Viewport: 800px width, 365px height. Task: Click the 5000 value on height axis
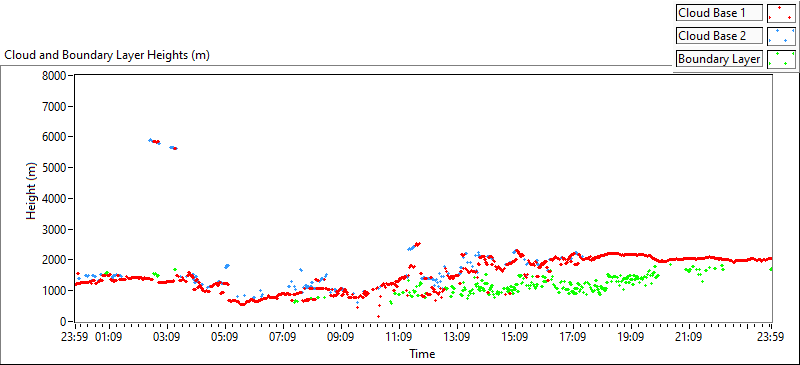click(55, 167)
